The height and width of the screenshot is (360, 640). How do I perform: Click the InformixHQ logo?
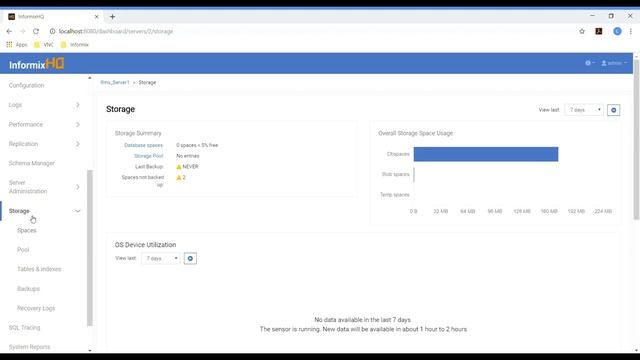37,64
